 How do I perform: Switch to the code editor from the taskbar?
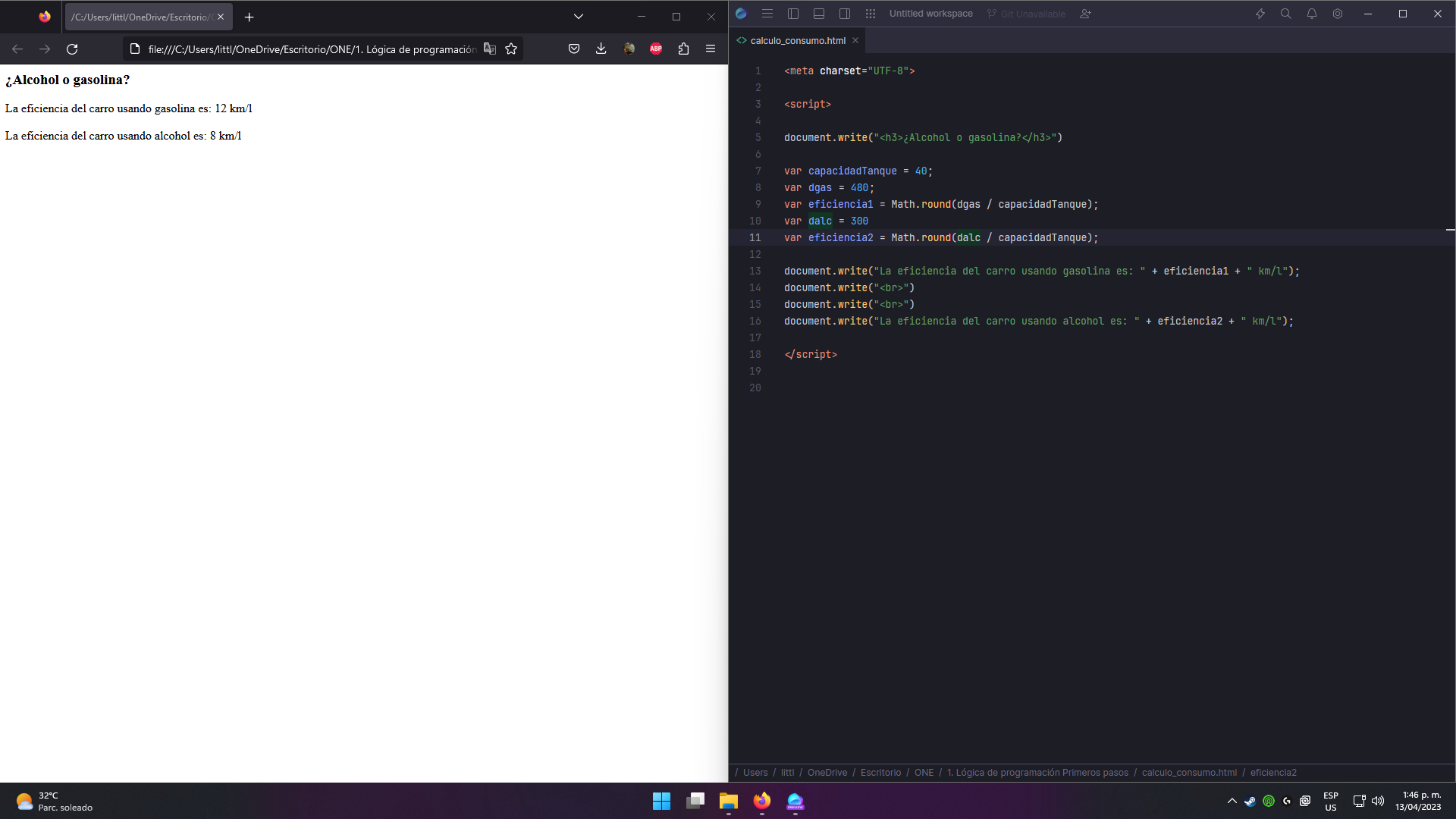click(795, 801)
